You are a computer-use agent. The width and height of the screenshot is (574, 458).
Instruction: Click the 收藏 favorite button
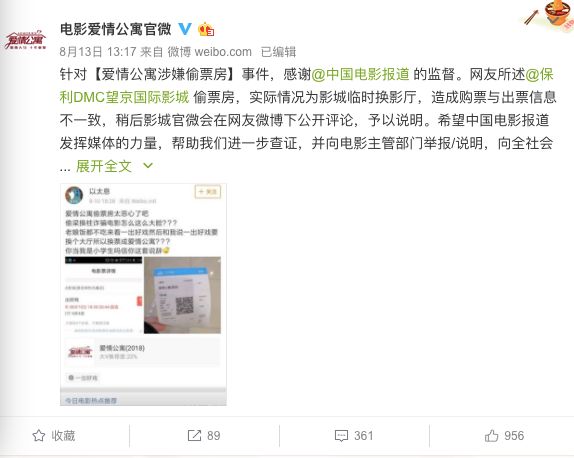pos(54,436)
